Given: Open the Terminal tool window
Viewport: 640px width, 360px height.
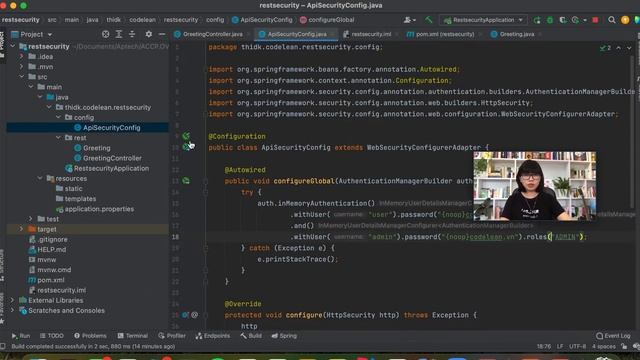Looking at the screenshot, I should tap(133, 336).
